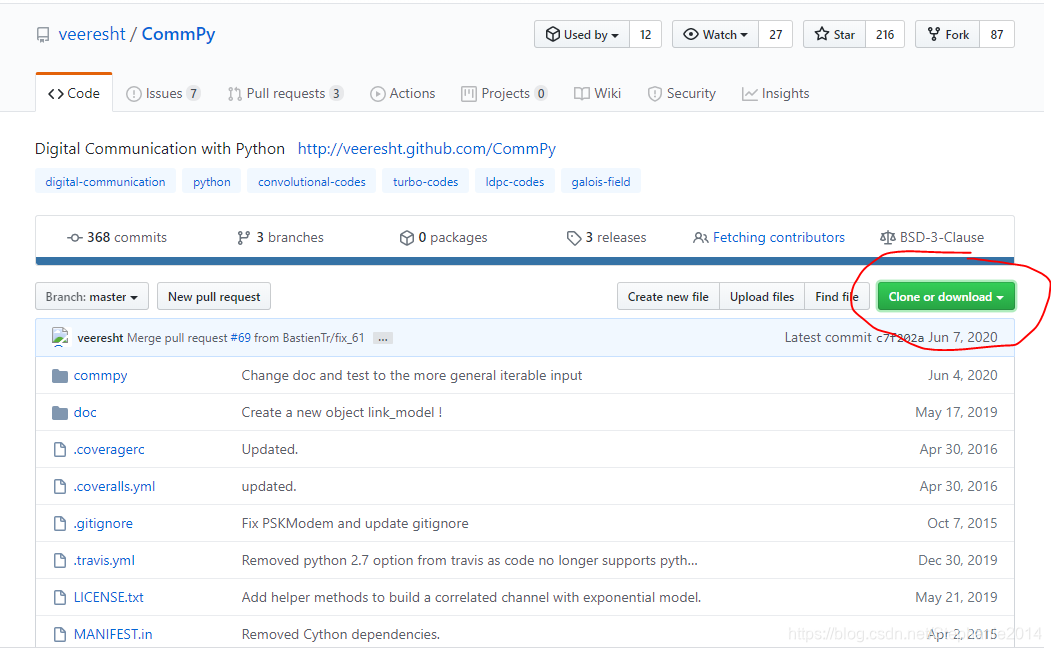Open commit 'Create a new object link_model !'
The image size is (1051, 652).
(342, 412)
